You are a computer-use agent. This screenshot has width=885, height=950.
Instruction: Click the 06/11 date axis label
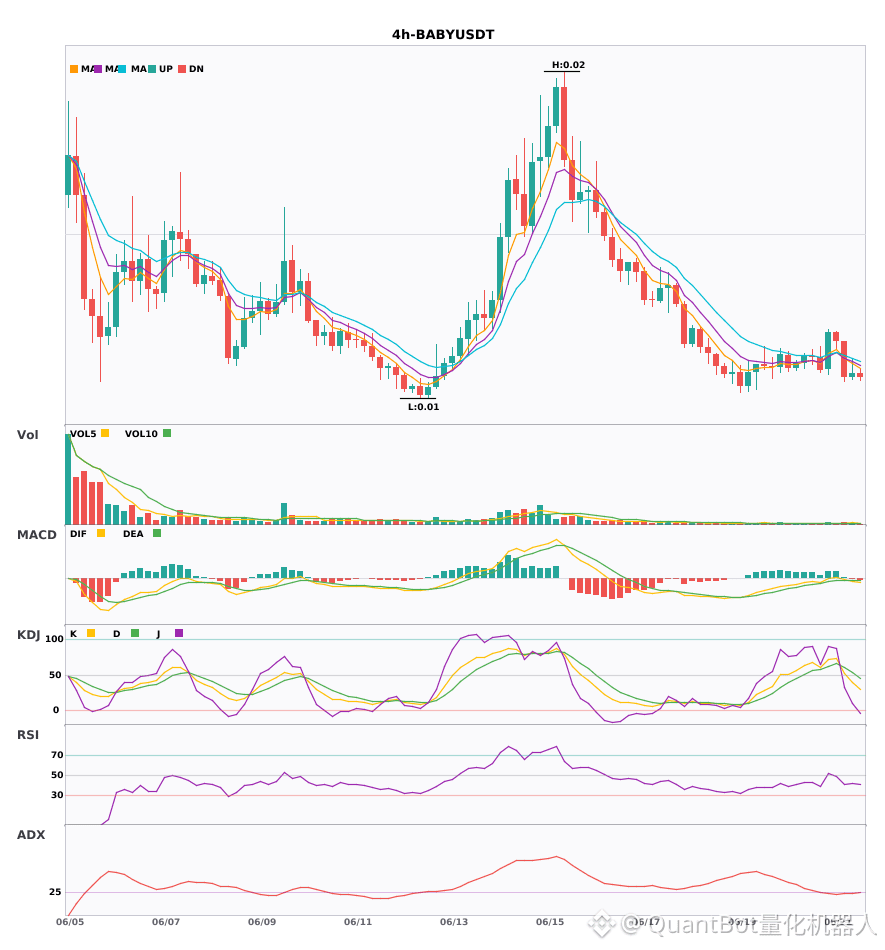tap(358, 922)
